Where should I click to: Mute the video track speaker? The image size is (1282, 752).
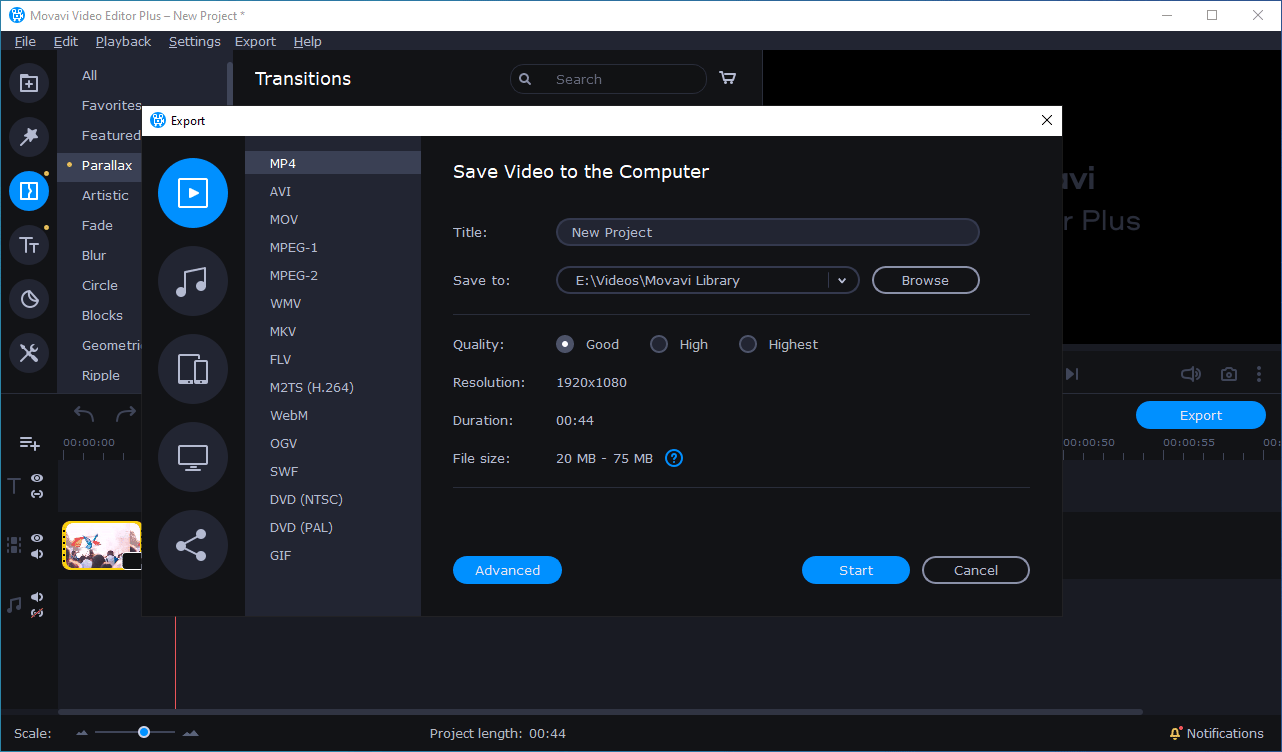point(37,554)
